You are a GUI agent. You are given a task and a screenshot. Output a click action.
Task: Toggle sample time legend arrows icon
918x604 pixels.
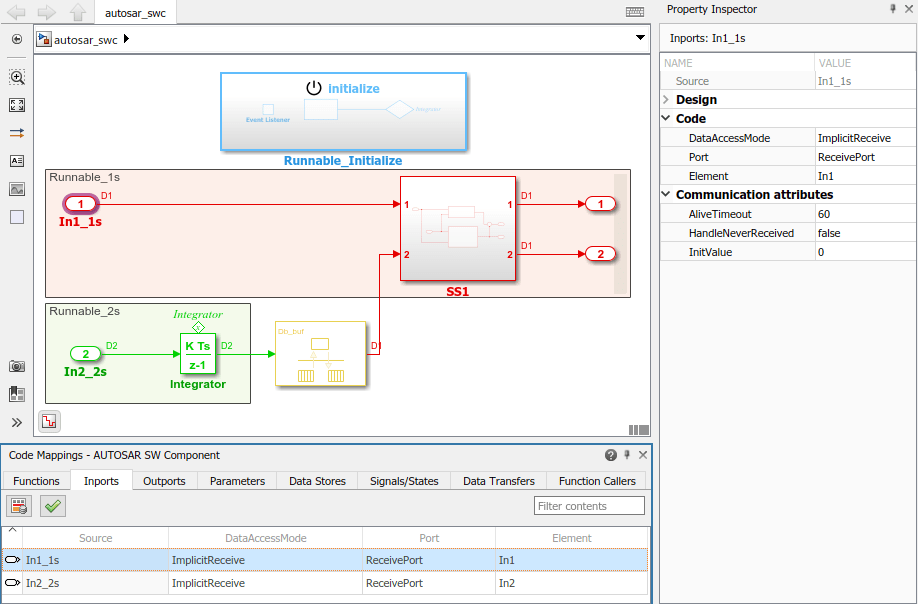(x=17, y=133)
